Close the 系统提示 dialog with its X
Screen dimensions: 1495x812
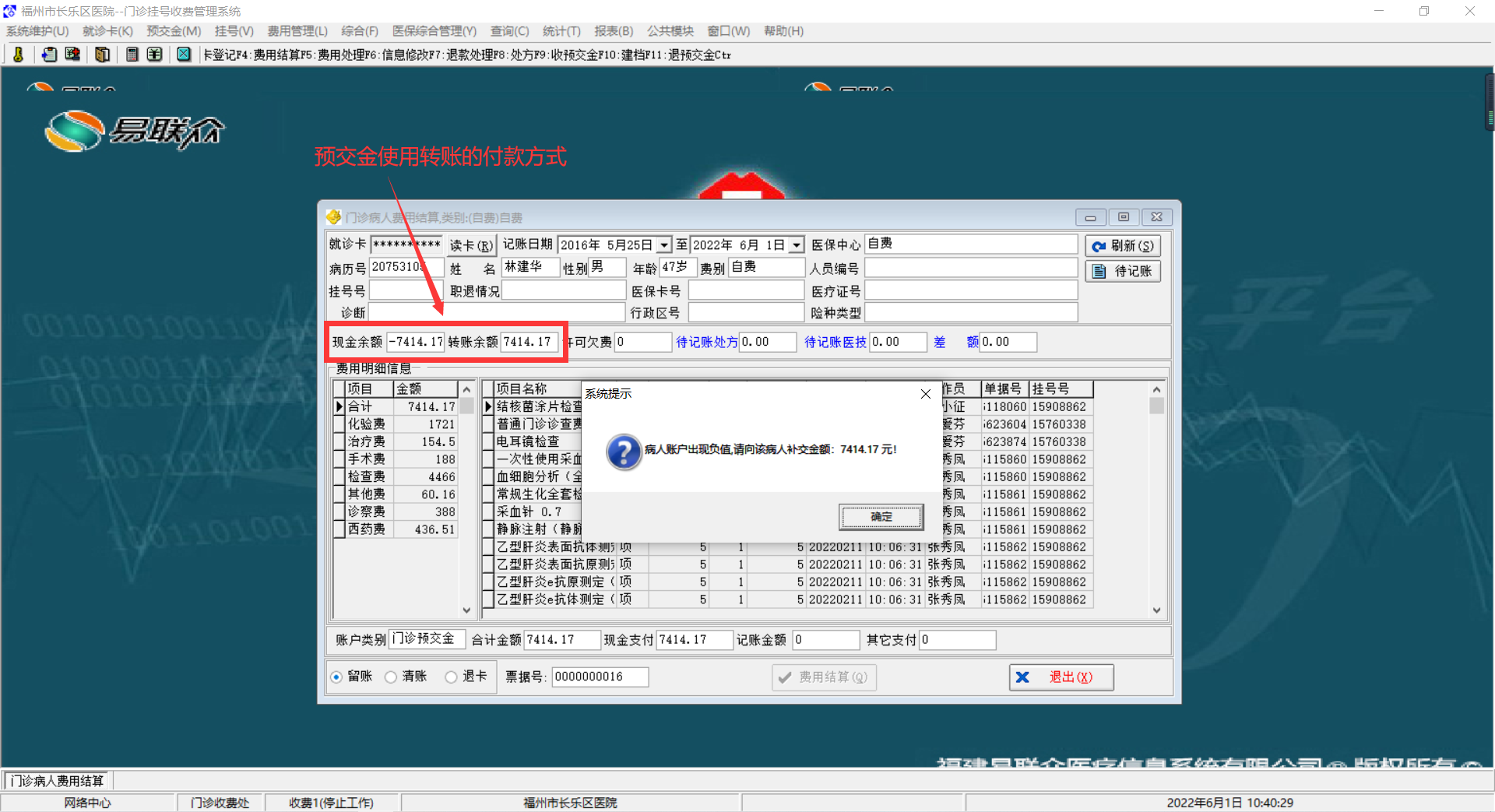(926, 394)
